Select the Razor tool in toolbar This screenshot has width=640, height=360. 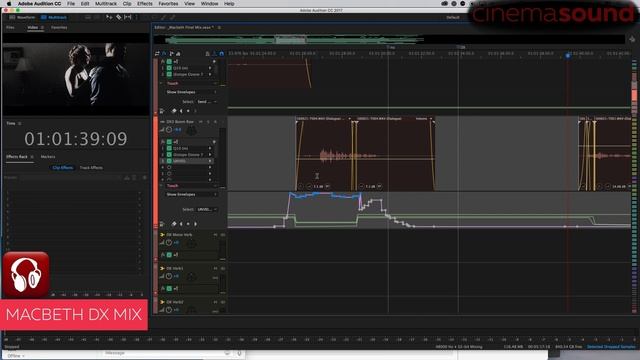(118, 17)
